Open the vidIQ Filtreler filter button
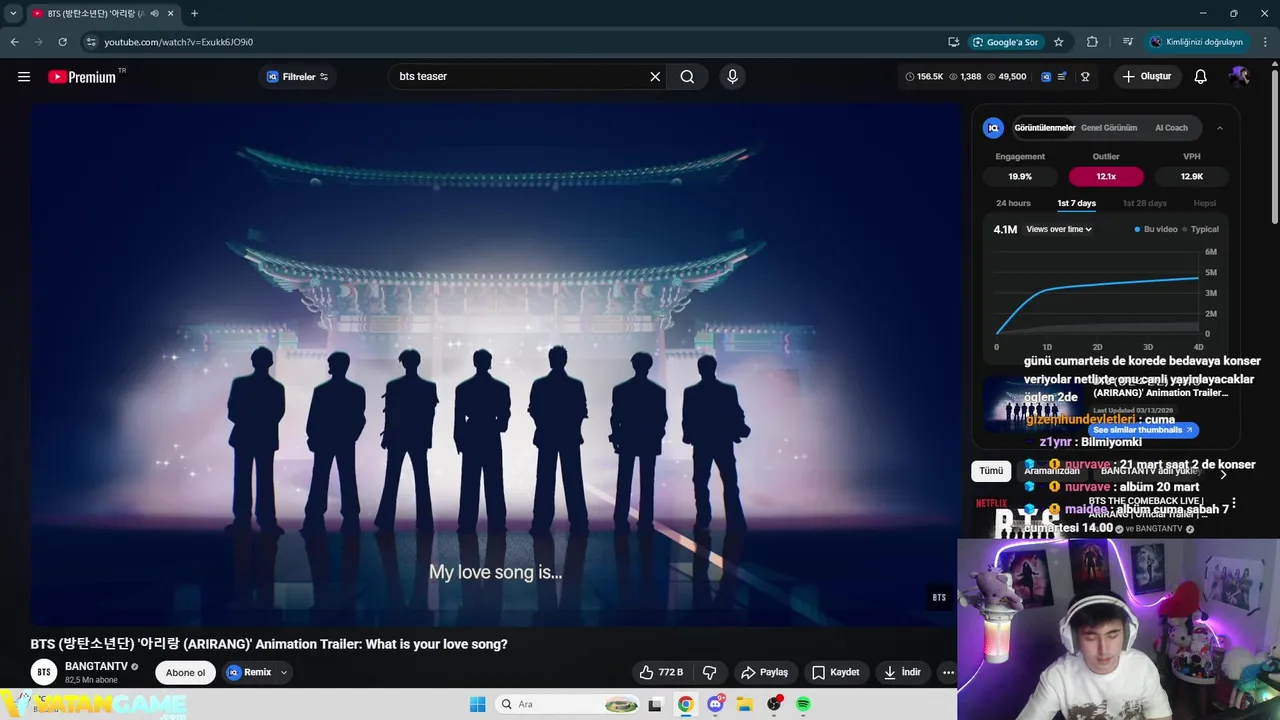Image resolution: width=1280 pixels, height=720 pixels. (x=297, y=77)
